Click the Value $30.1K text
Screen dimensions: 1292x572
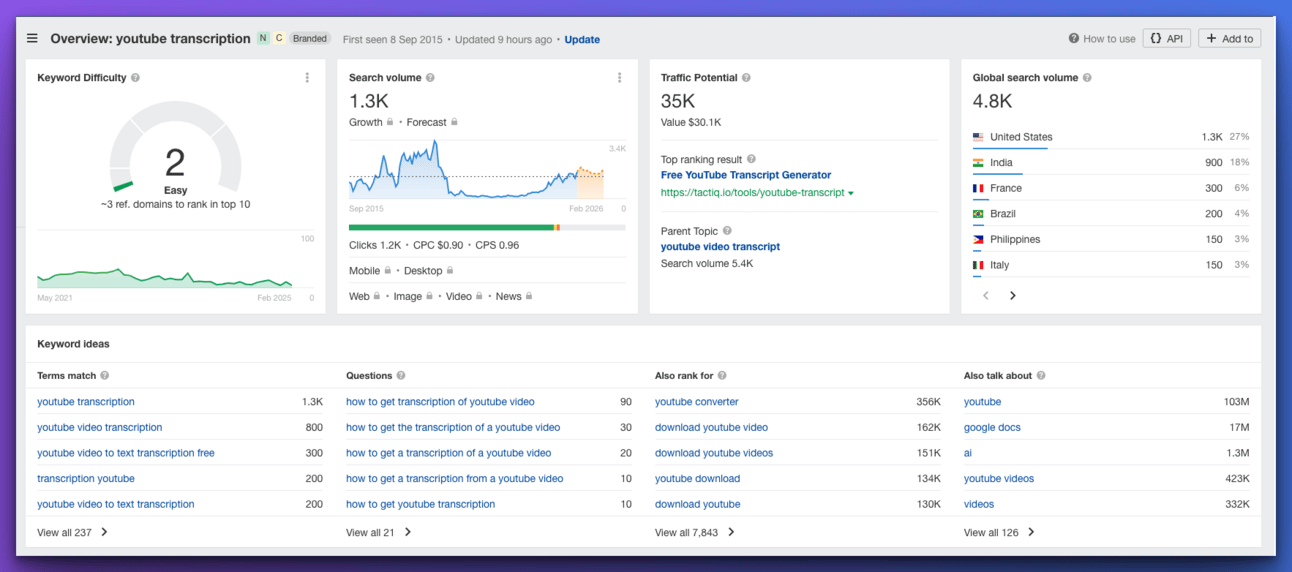click(x=691, y=123)
